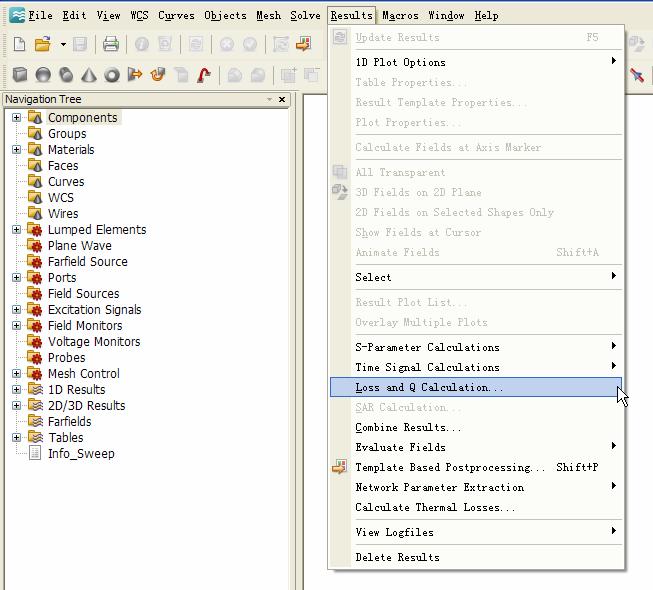The height and width of the screenshot is (590, 653).
Task: Click the Template Based Postprocessing menu icon
Action: coord(339,467)
